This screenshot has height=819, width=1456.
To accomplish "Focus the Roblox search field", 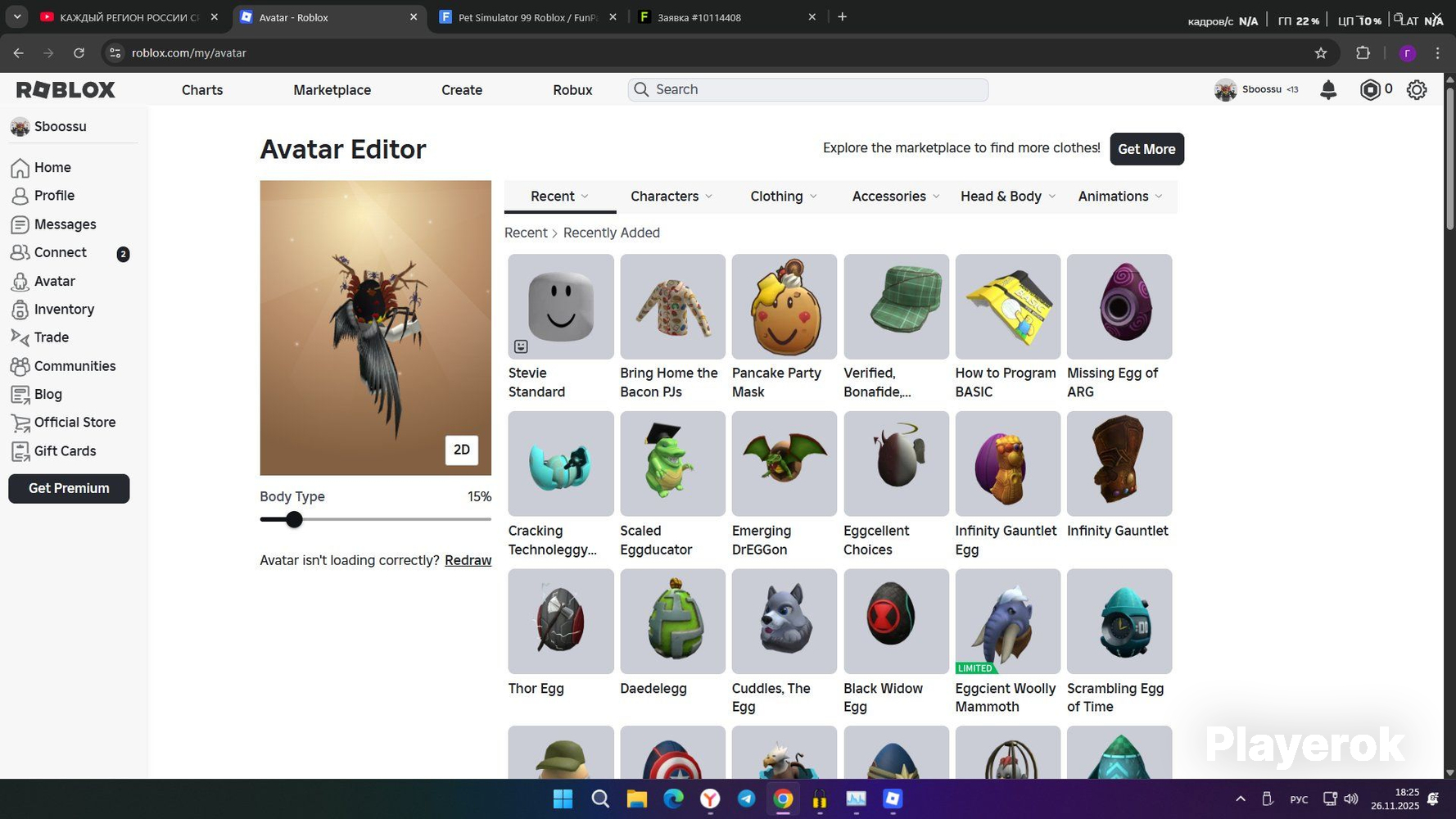I will pos(808,89).
